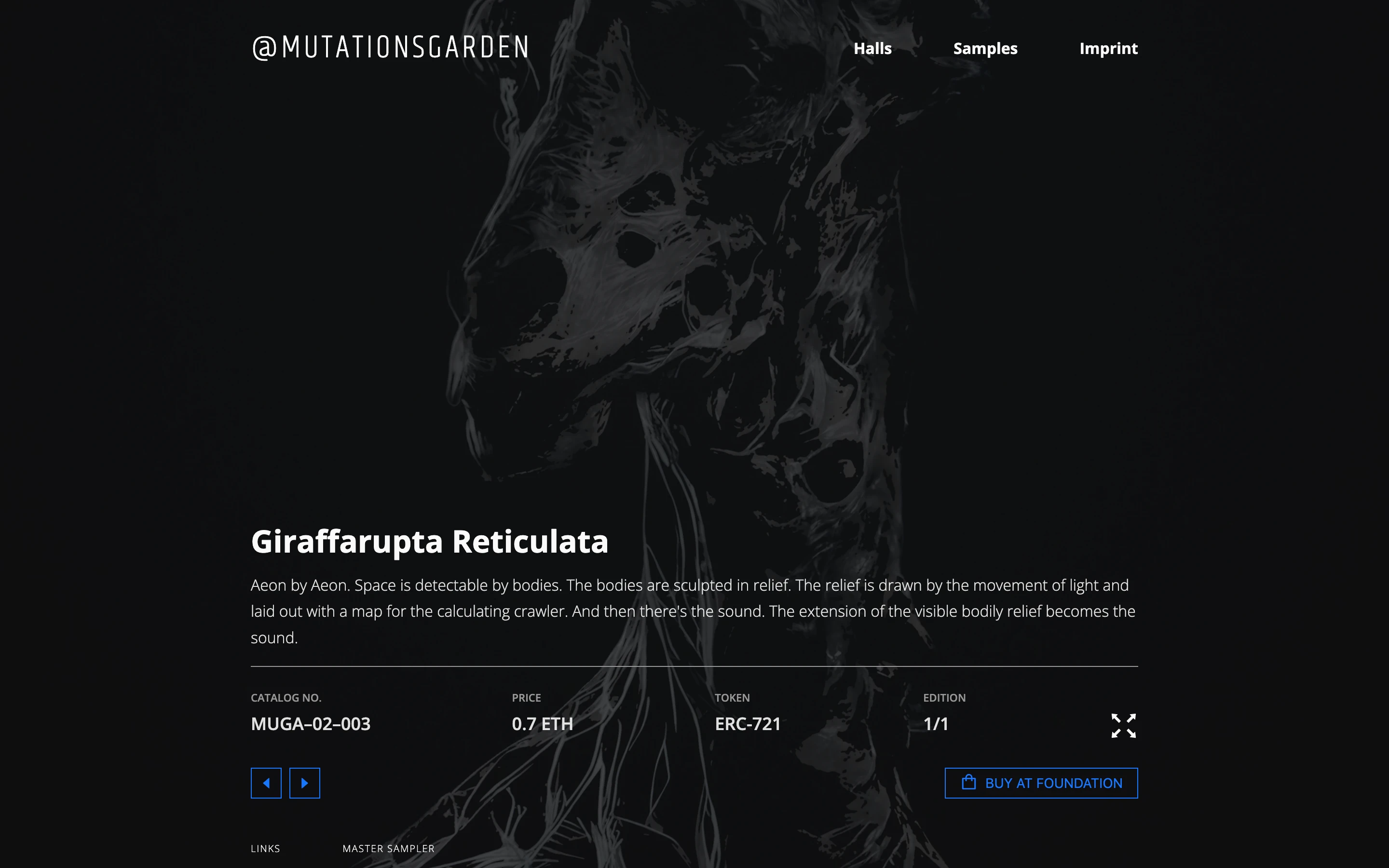The height and width of the screenshot is (868, 1389).
Task: Click the 1/1 edition value
Action: tap(936, 724)
